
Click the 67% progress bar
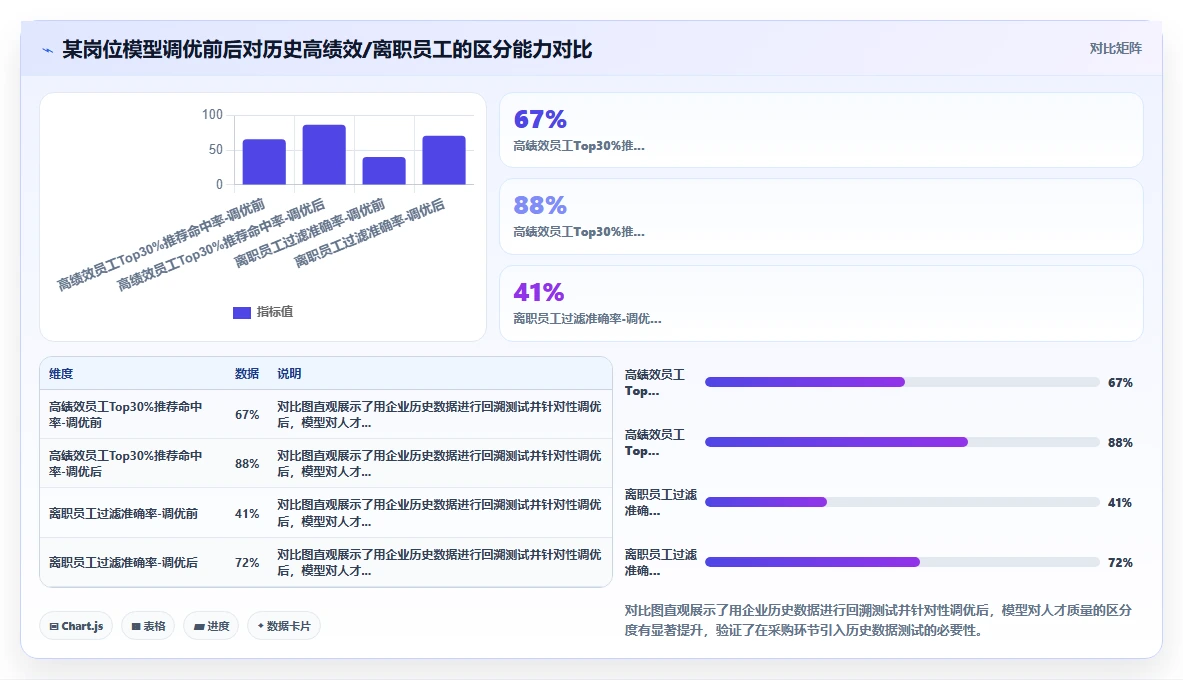point(902,382)
